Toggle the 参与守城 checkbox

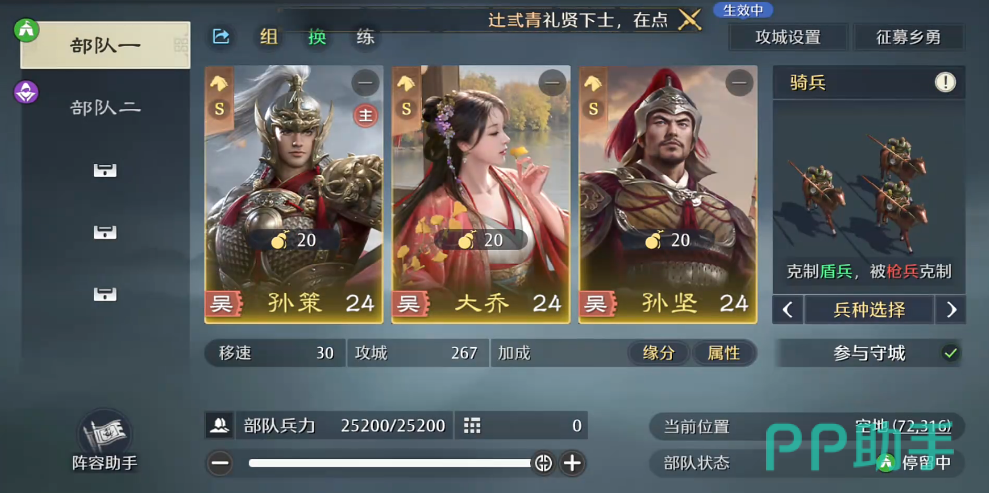tap(950, 354)
